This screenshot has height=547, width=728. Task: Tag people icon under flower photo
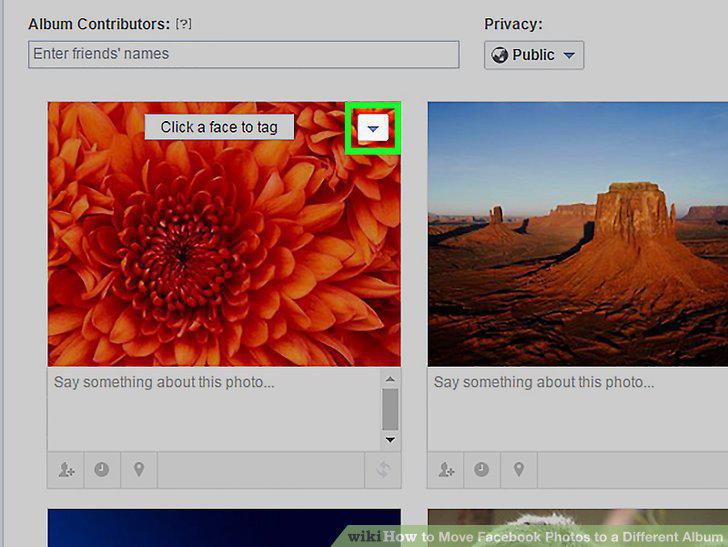(x=66, y=470)
